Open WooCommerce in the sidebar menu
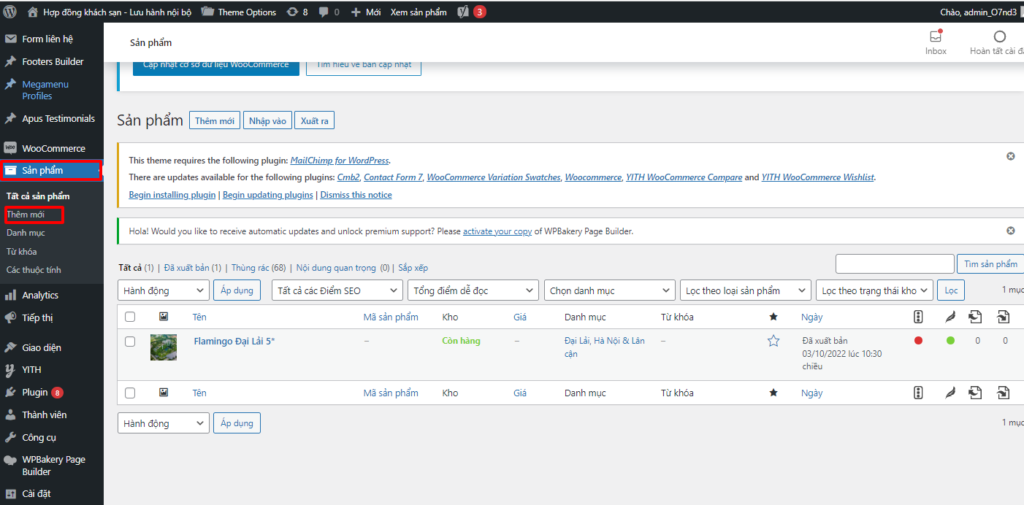 (53, 148)
